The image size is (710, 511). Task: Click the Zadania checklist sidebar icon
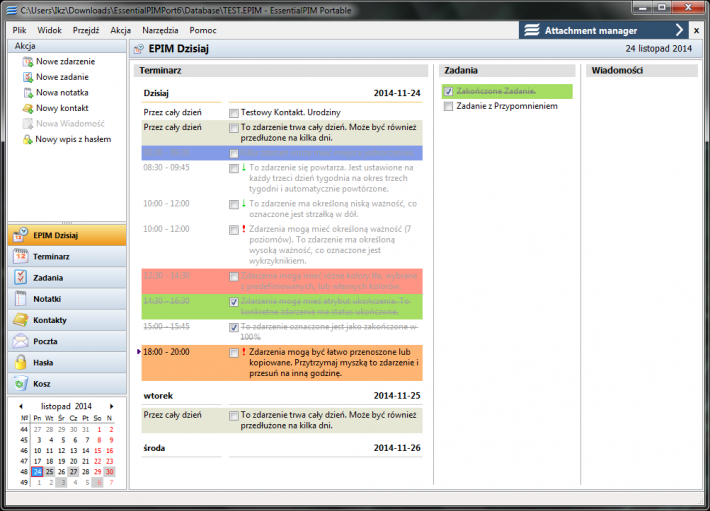click(x=21, y=277)
